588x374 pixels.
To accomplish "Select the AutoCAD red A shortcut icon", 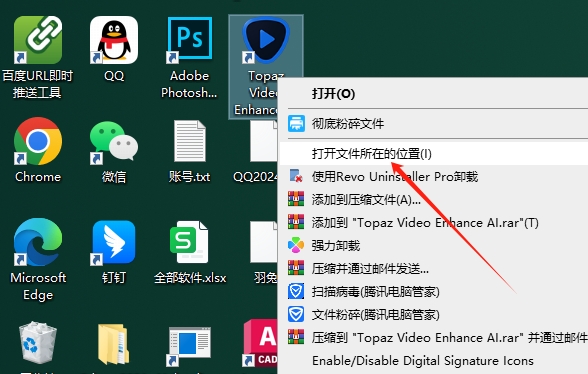I will 260,343.
